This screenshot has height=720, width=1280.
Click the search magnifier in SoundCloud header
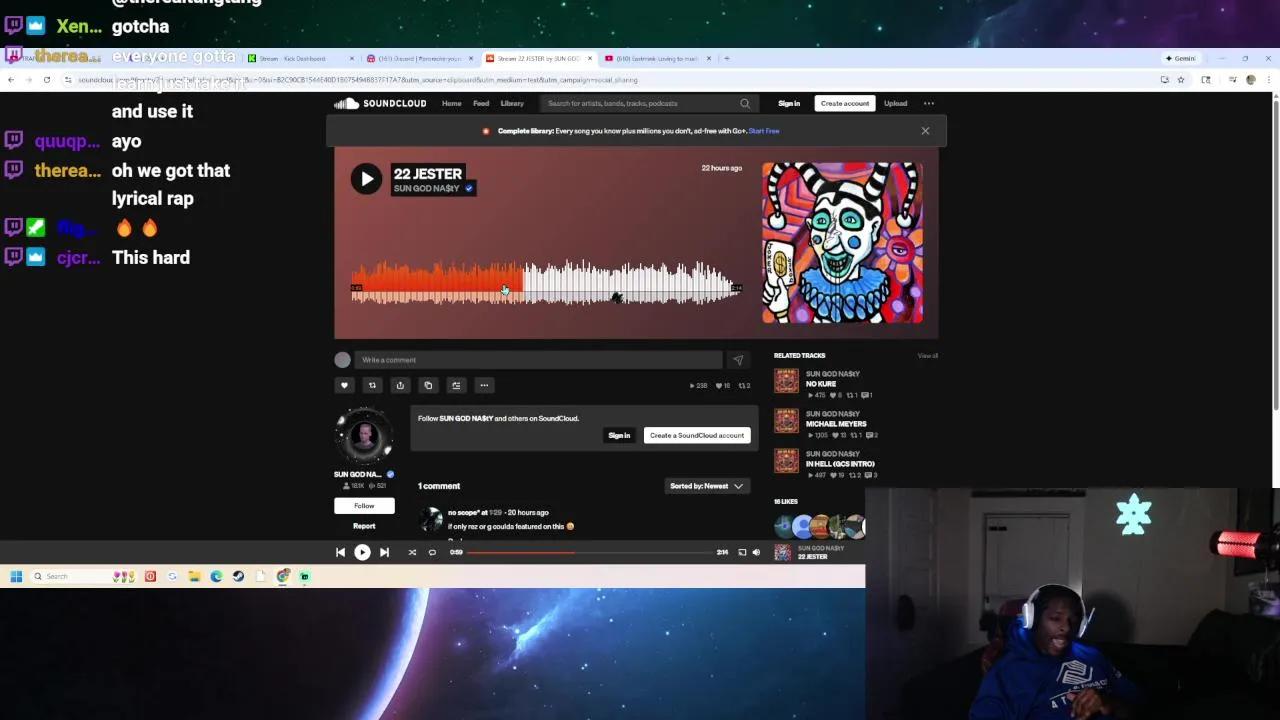pos(745,103)
